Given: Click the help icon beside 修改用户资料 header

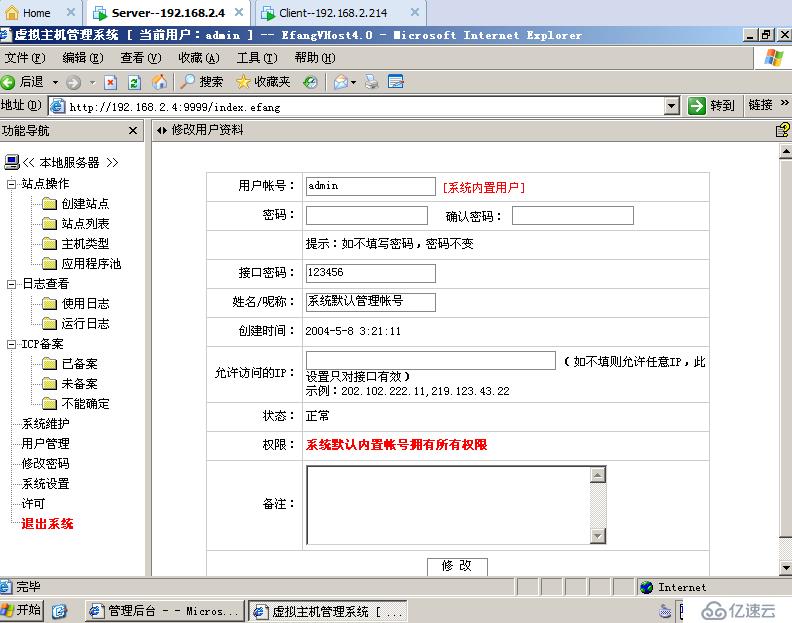Looking at the screenshot, I should point(782,130).
